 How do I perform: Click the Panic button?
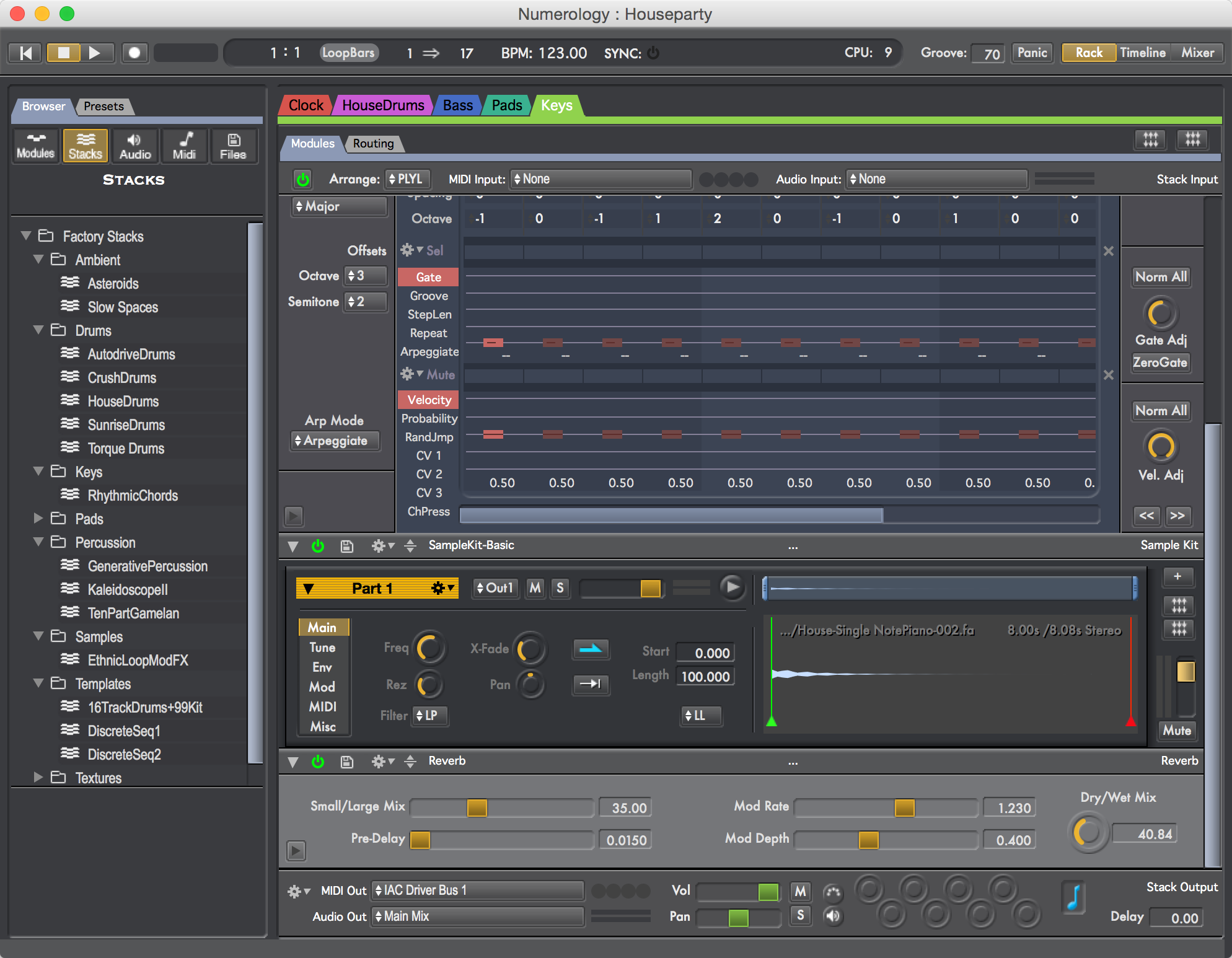click(x=1032, y=53)
